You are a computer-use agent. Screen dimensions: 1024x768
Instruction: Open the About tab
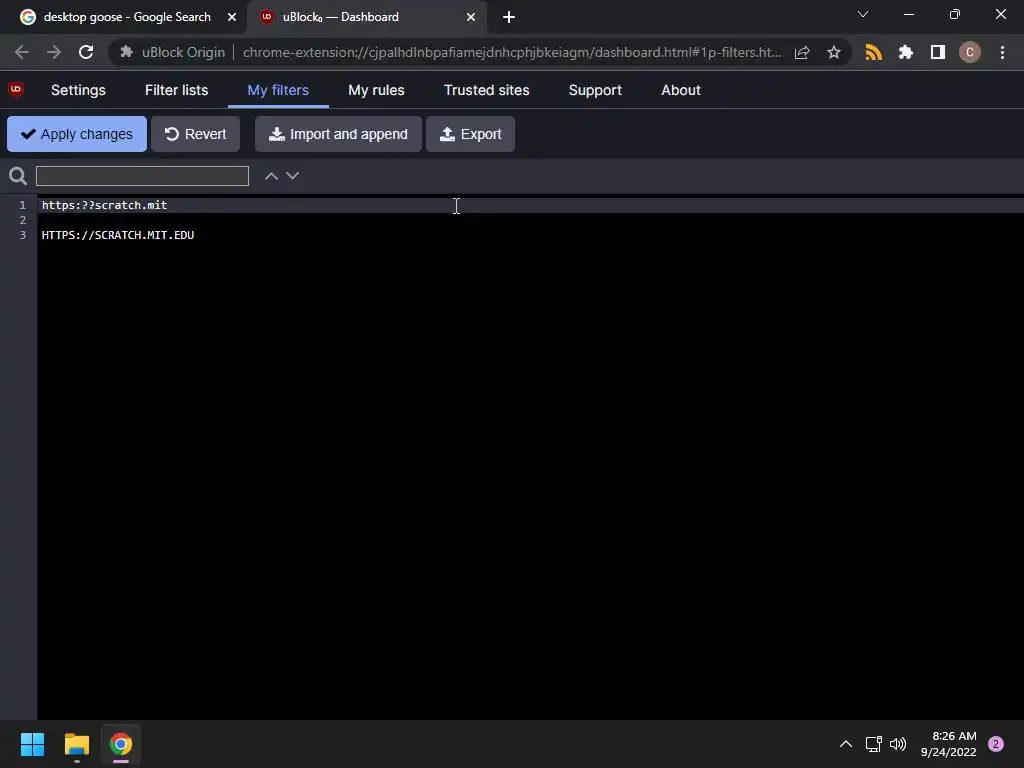(680, 90)
